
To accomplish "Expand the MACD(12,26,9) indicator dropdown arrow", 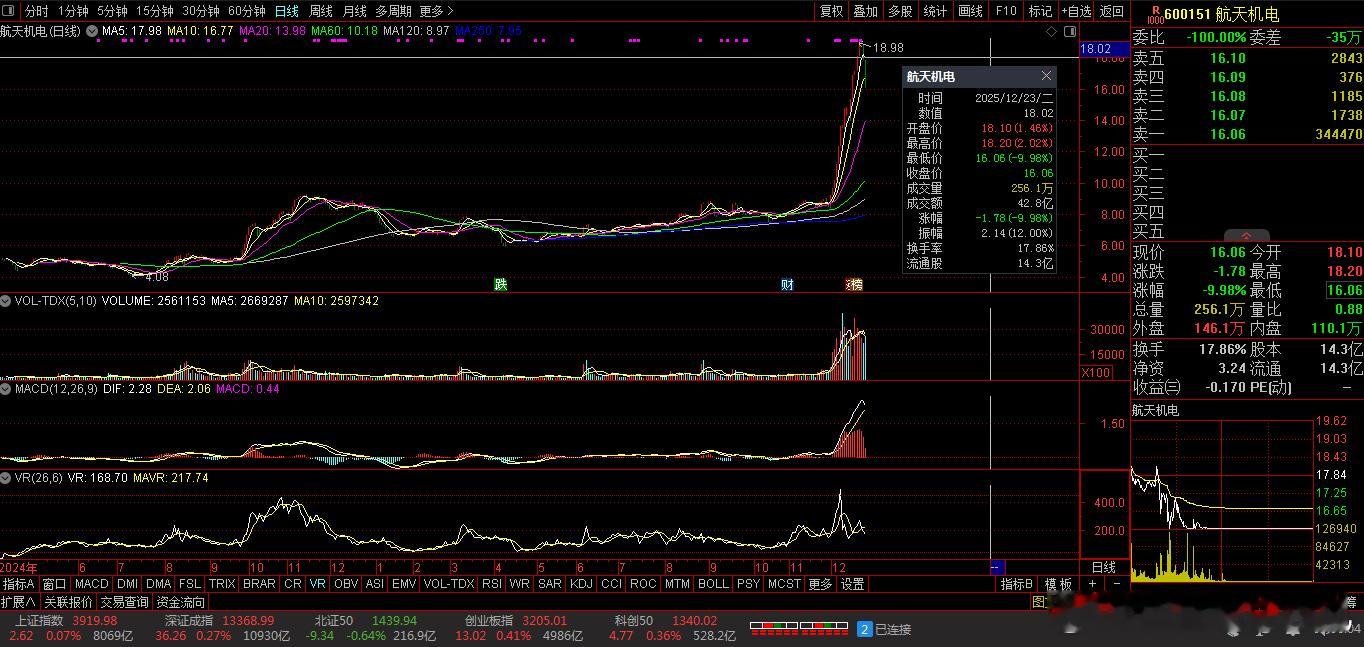I will tap(6, 388).
